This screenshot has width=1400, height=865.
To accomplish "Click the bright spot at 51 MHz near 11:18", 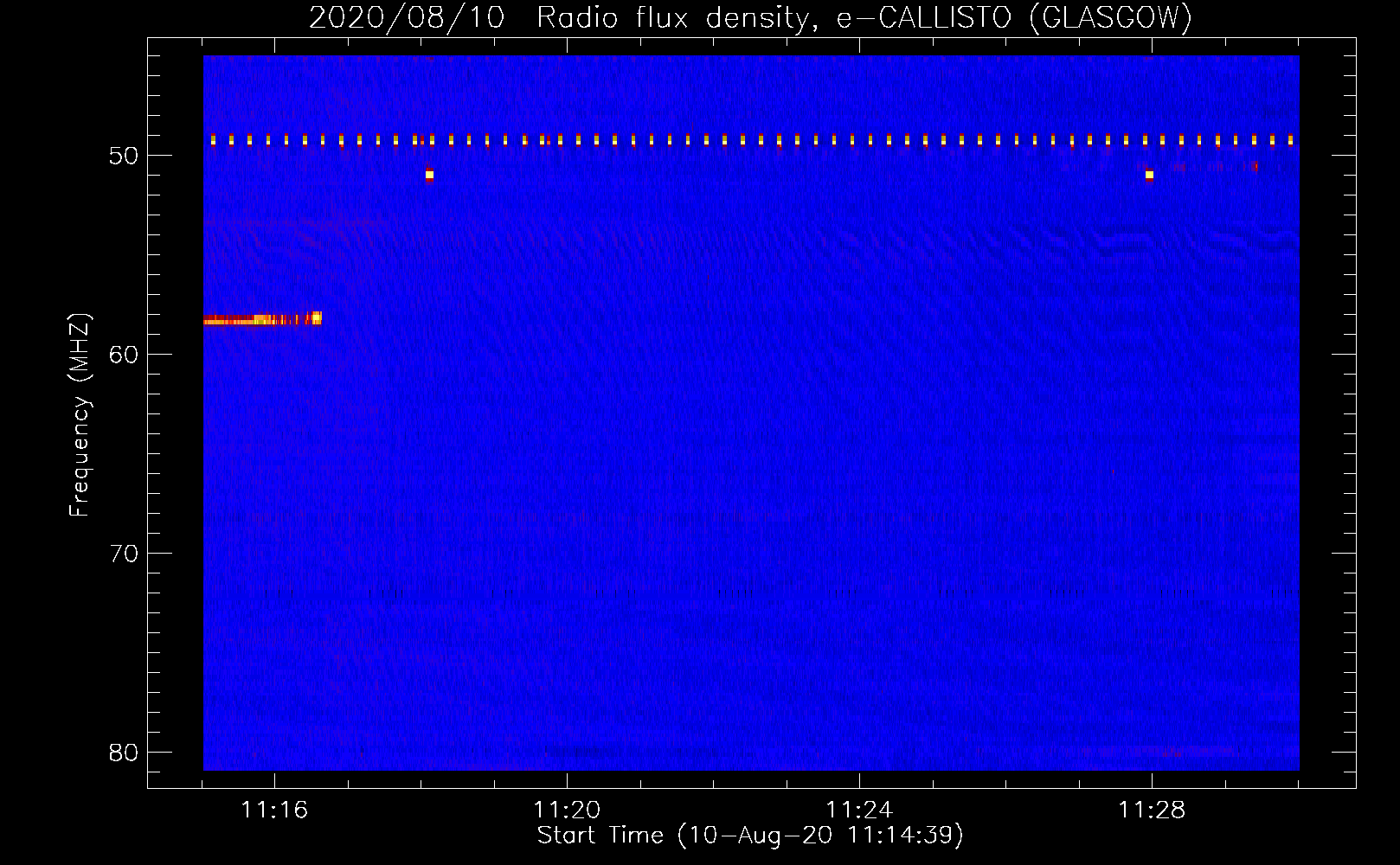I will [x=429, y=175].
